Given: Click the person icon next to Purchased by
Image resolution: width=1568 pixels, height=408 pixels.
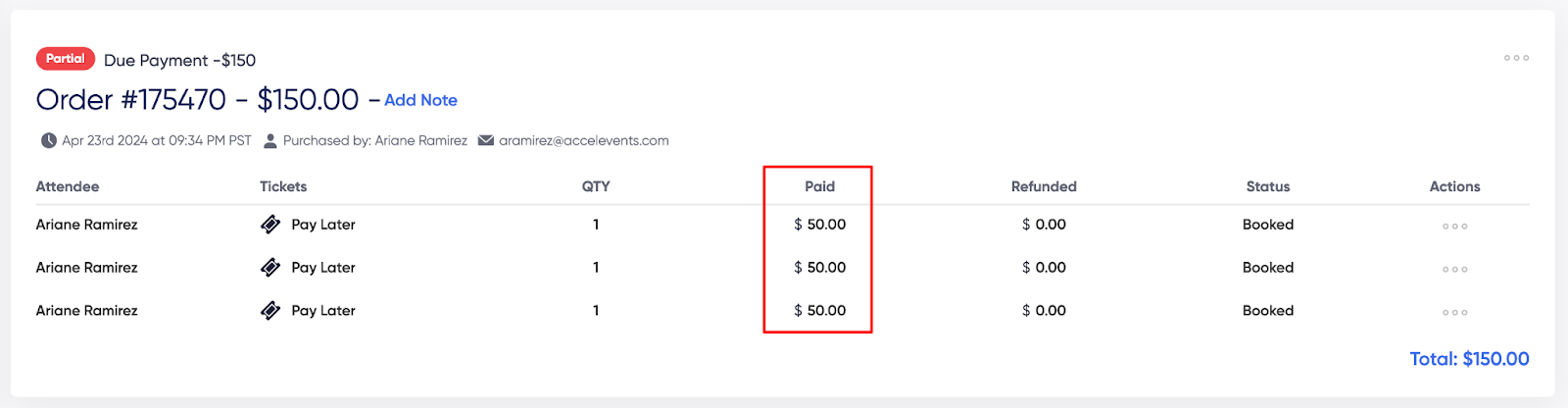Looking at the screenshot, I should (x=270, y=140).
